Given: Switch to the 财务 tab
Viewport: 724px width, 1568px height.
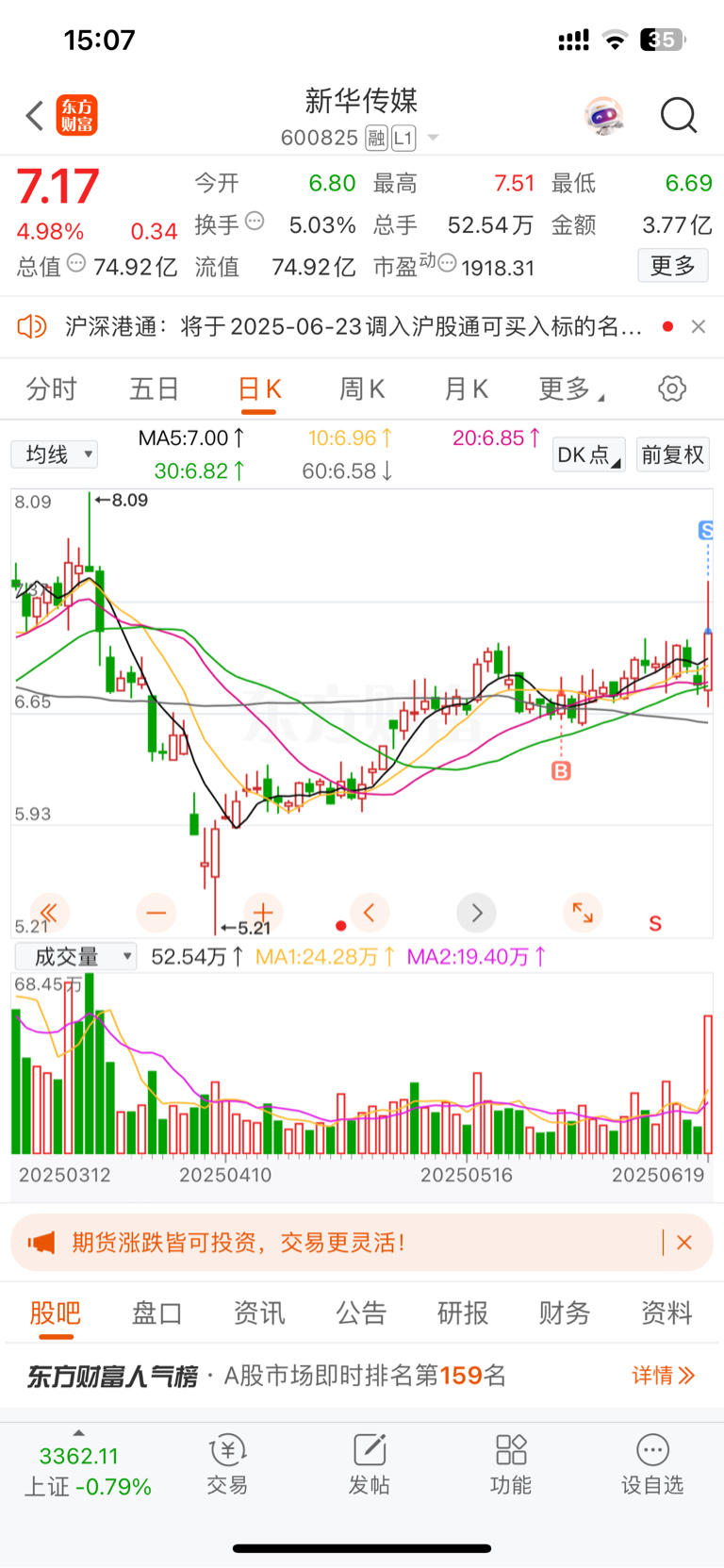Looking at the screenshot, I should pyautogui.click(x=565, y=1312).
